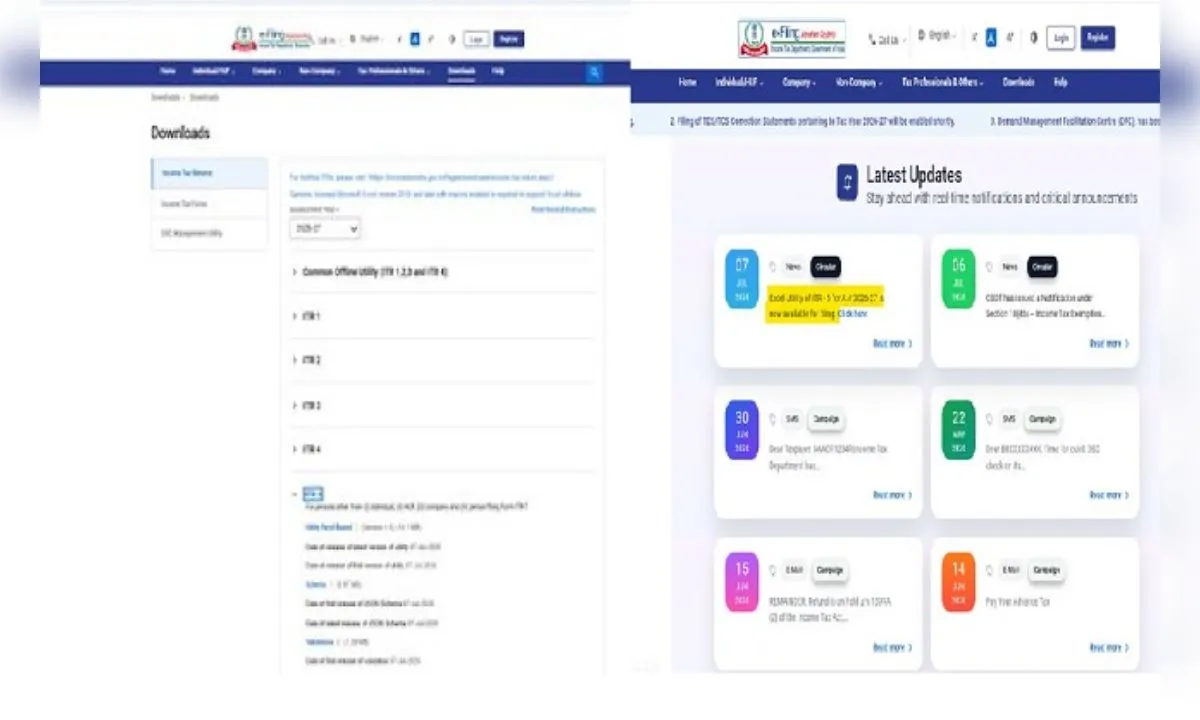Click Read more on orange 14 card
1200x720 pixels.
pos(1109,647)
